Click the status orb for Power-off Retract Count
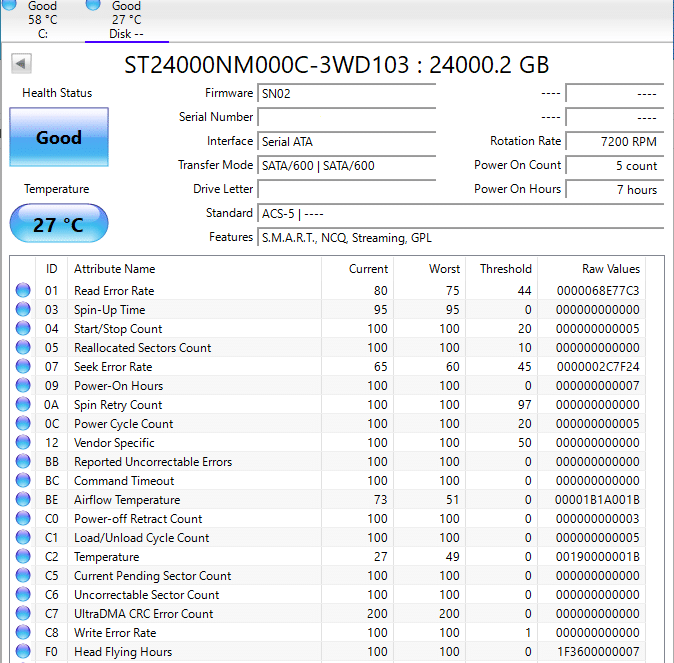 click(x=23, y=518)
